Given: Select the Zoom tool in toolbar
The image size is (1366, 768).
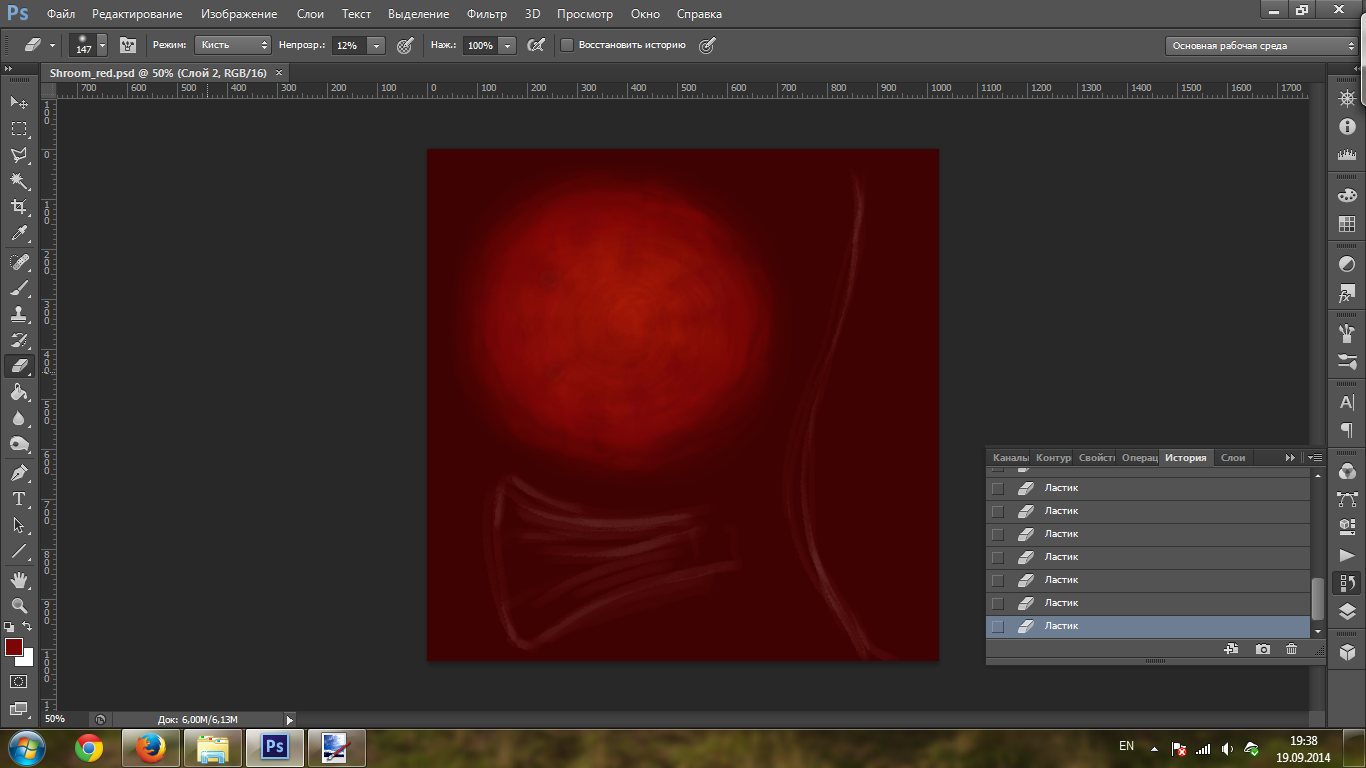Looking at the screenshot, I should coord(19,606).
